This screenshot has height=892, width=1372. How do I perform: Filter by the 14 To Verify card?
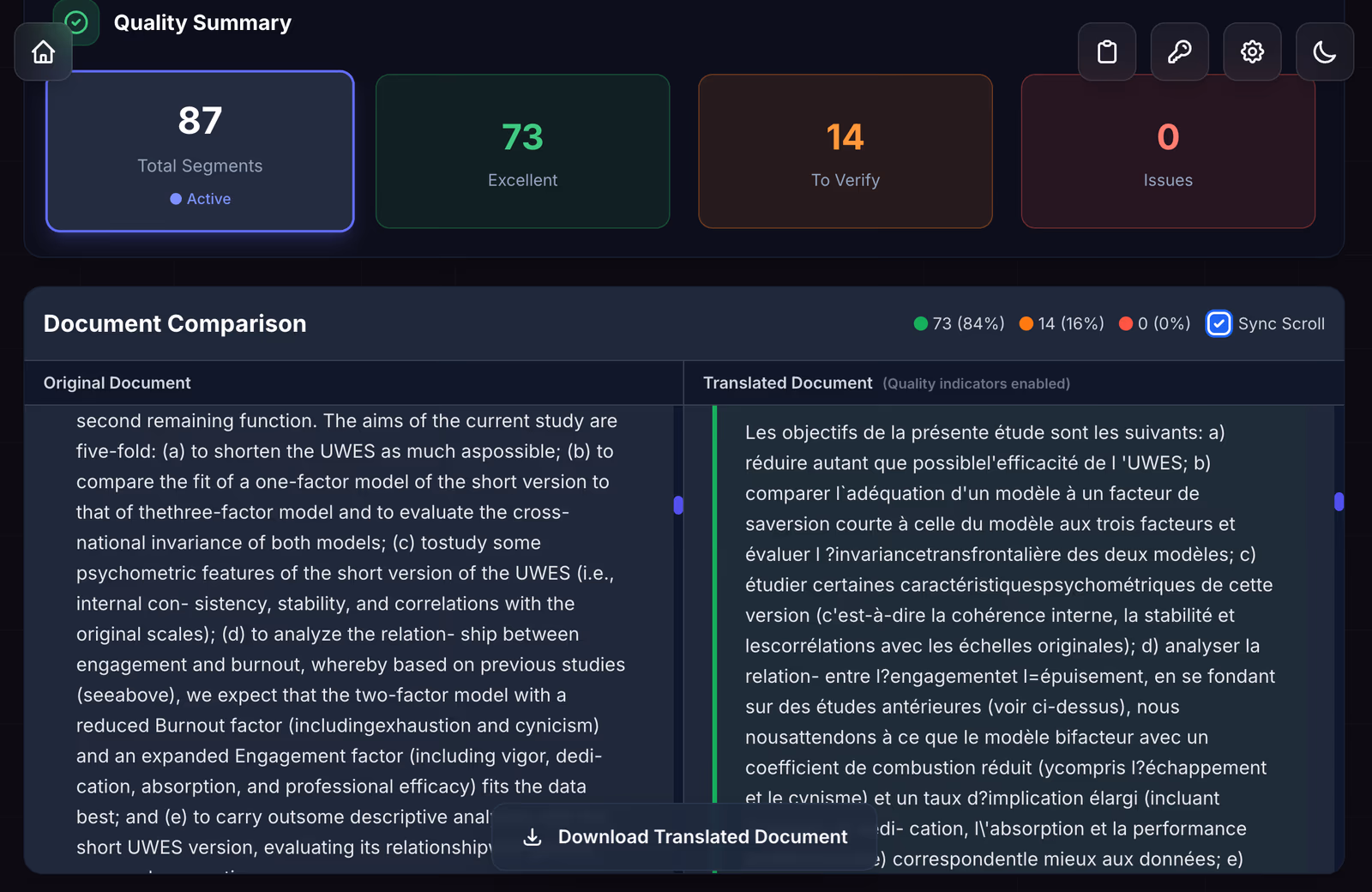pos(845,151)
